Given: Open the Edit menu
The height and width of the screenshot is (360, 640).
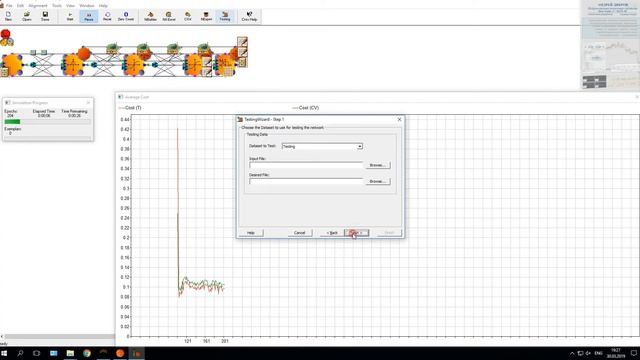Looking at the screenshot, I should coord(20,6).
